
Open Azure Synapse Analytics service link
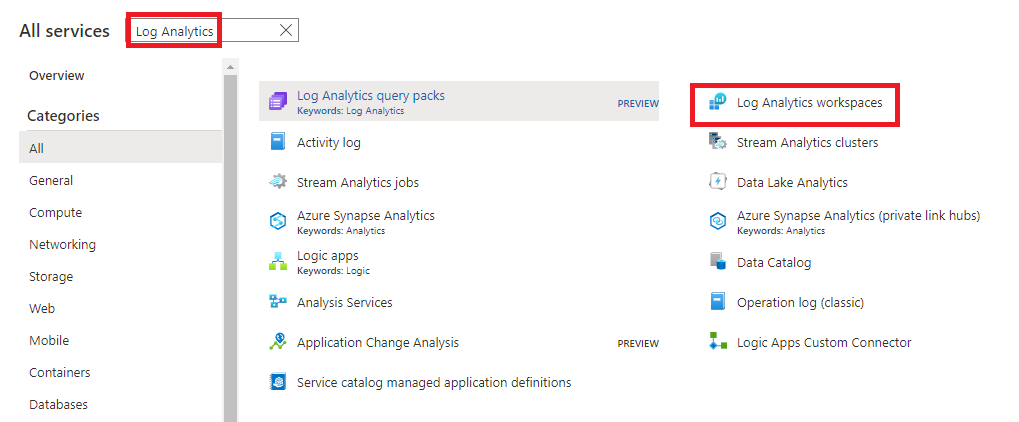[x=366, y=215]
